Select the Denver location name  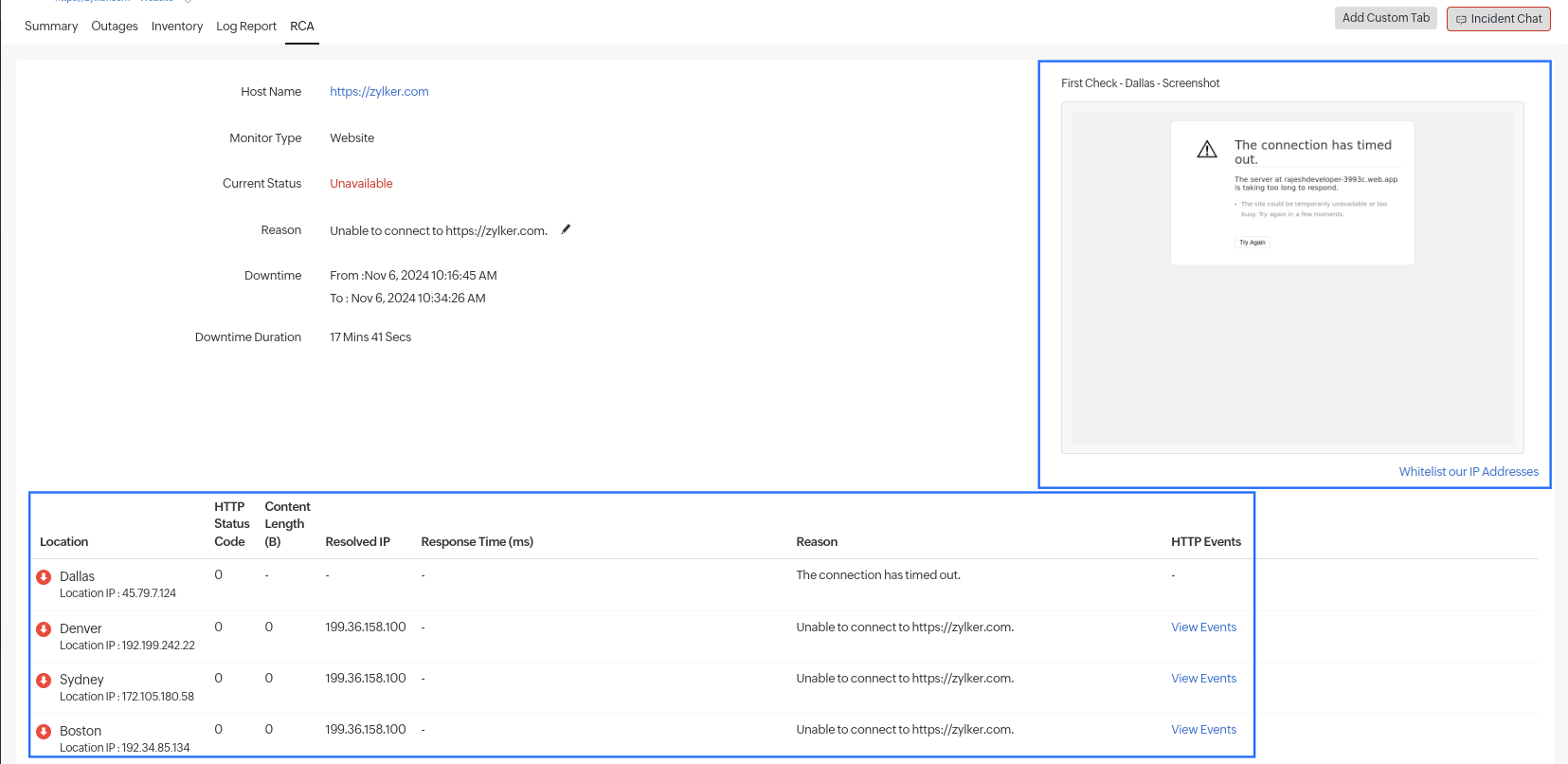pyautogui.click(x=81, y=628)
